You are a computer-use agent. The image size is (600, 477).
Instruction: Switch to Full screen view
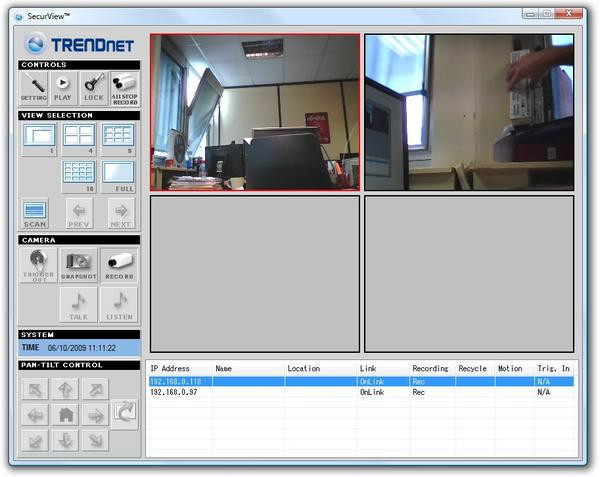click(x=118, y=176)
